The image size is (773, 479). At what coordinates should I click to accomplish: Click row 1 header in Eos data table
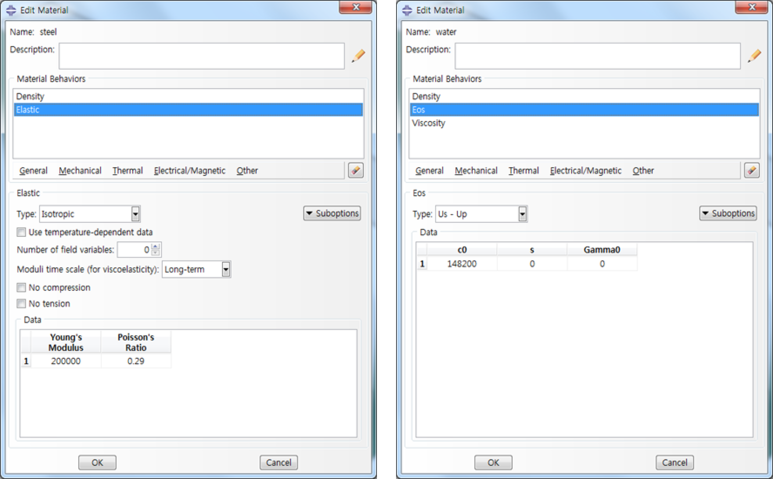tap(422, 264)
